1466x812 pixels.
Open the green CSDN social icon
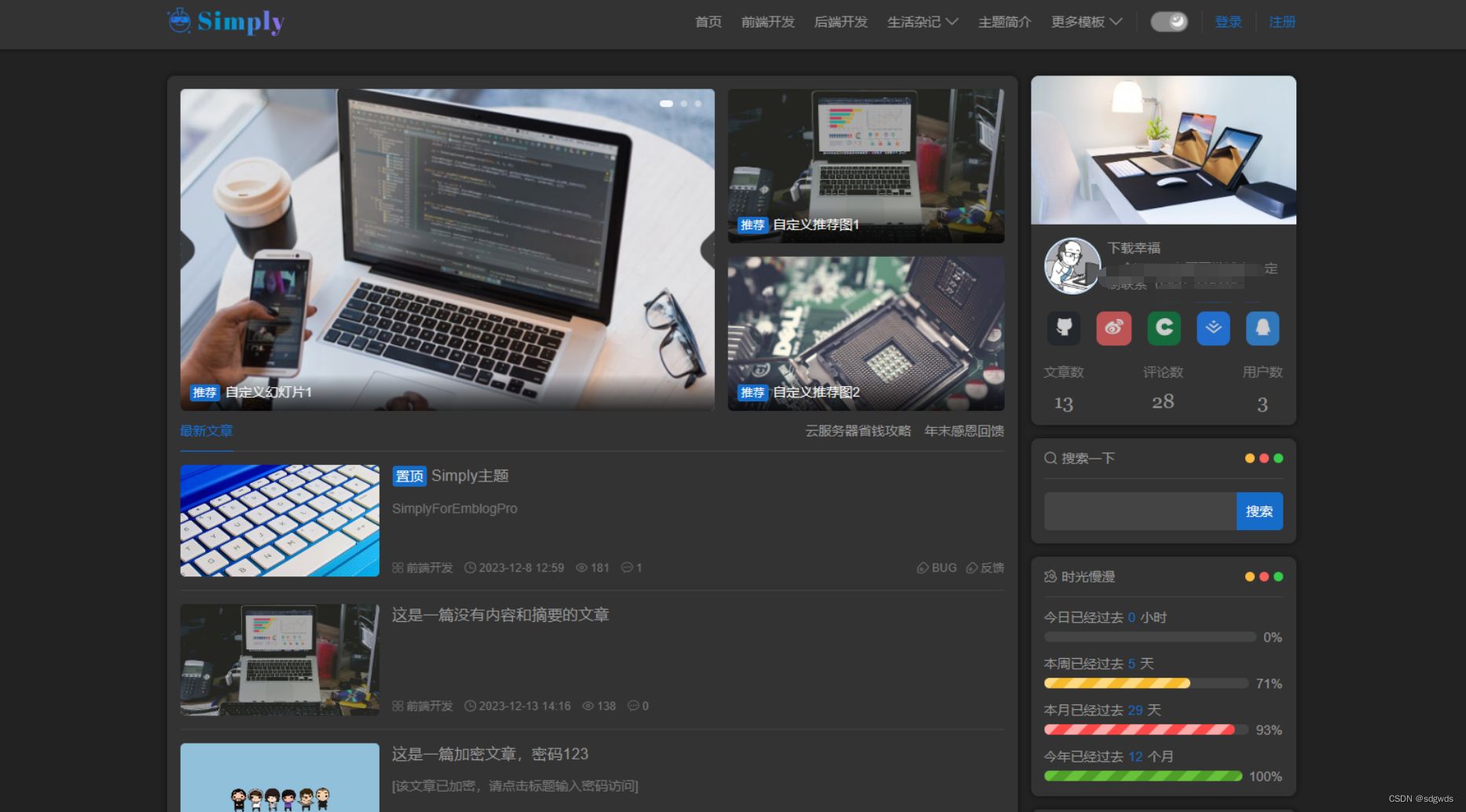(x=1164, y=328)
